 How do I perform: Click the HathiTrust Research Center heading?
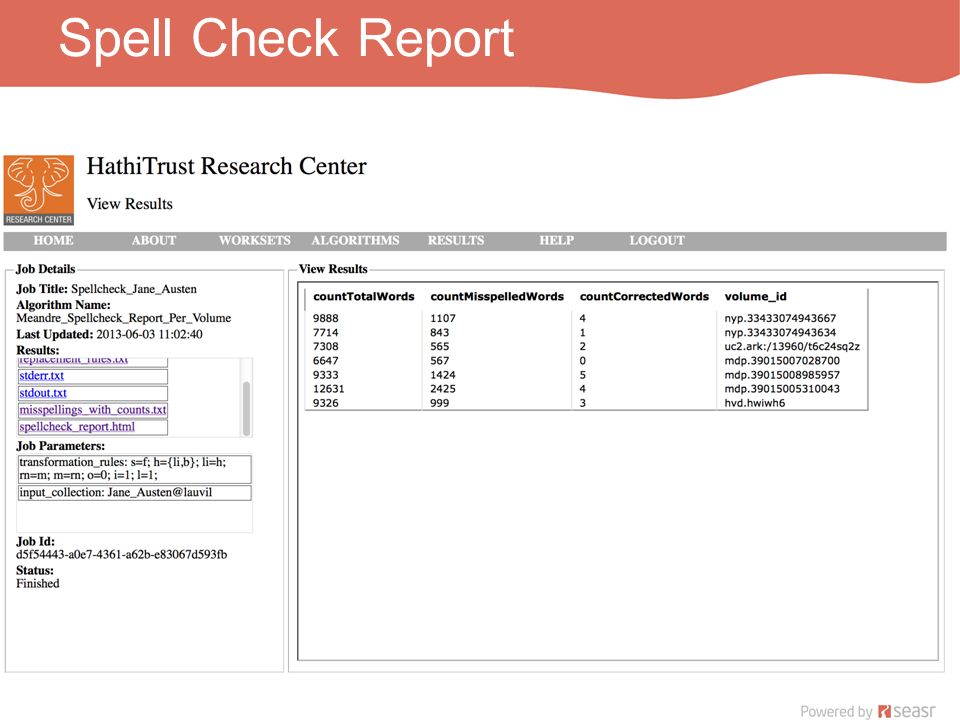pos(227,167)
